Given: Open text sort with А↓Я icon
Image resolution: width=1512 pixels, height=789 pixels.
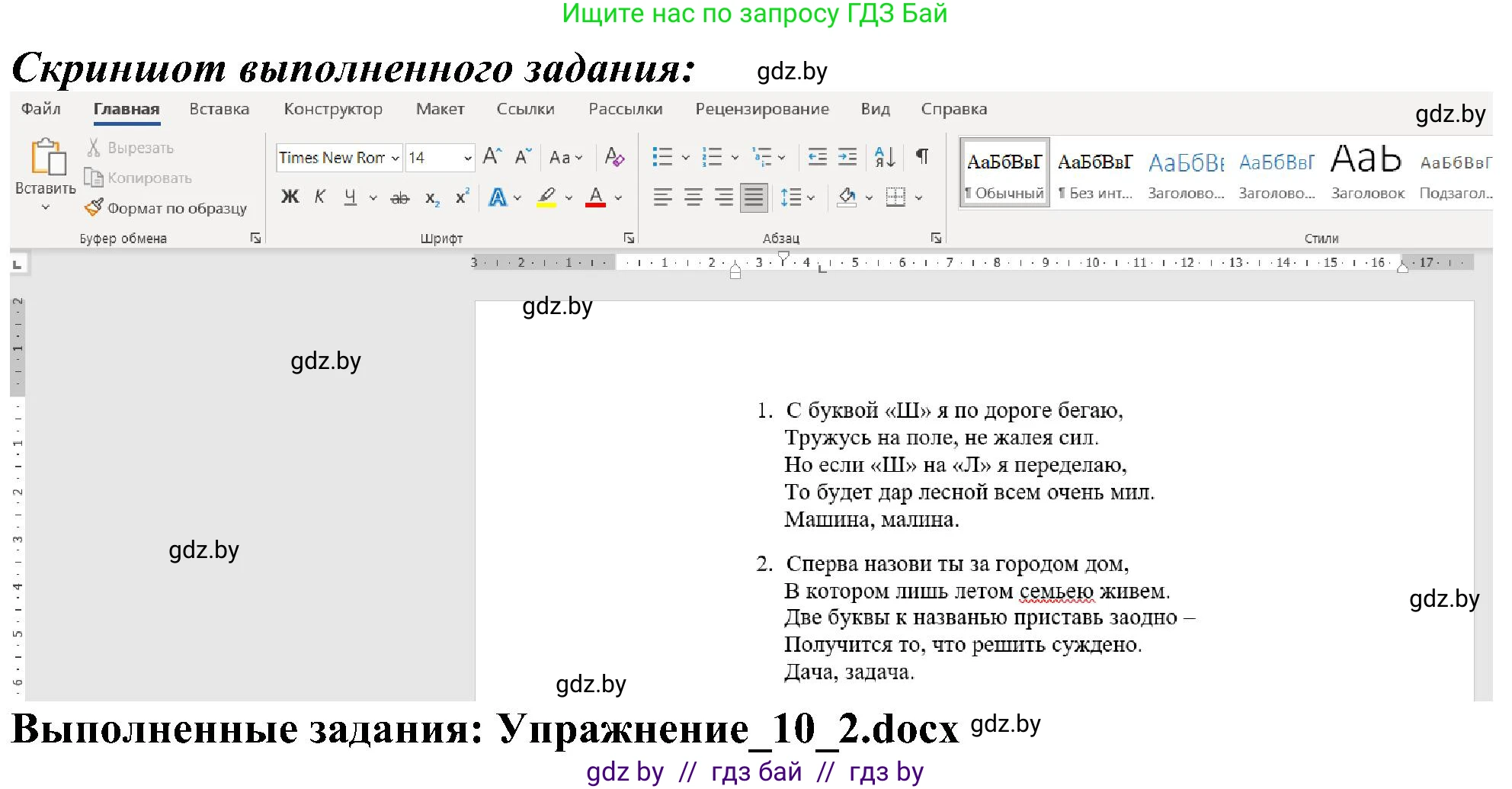Looking at the screenshot, I should 884,156.
